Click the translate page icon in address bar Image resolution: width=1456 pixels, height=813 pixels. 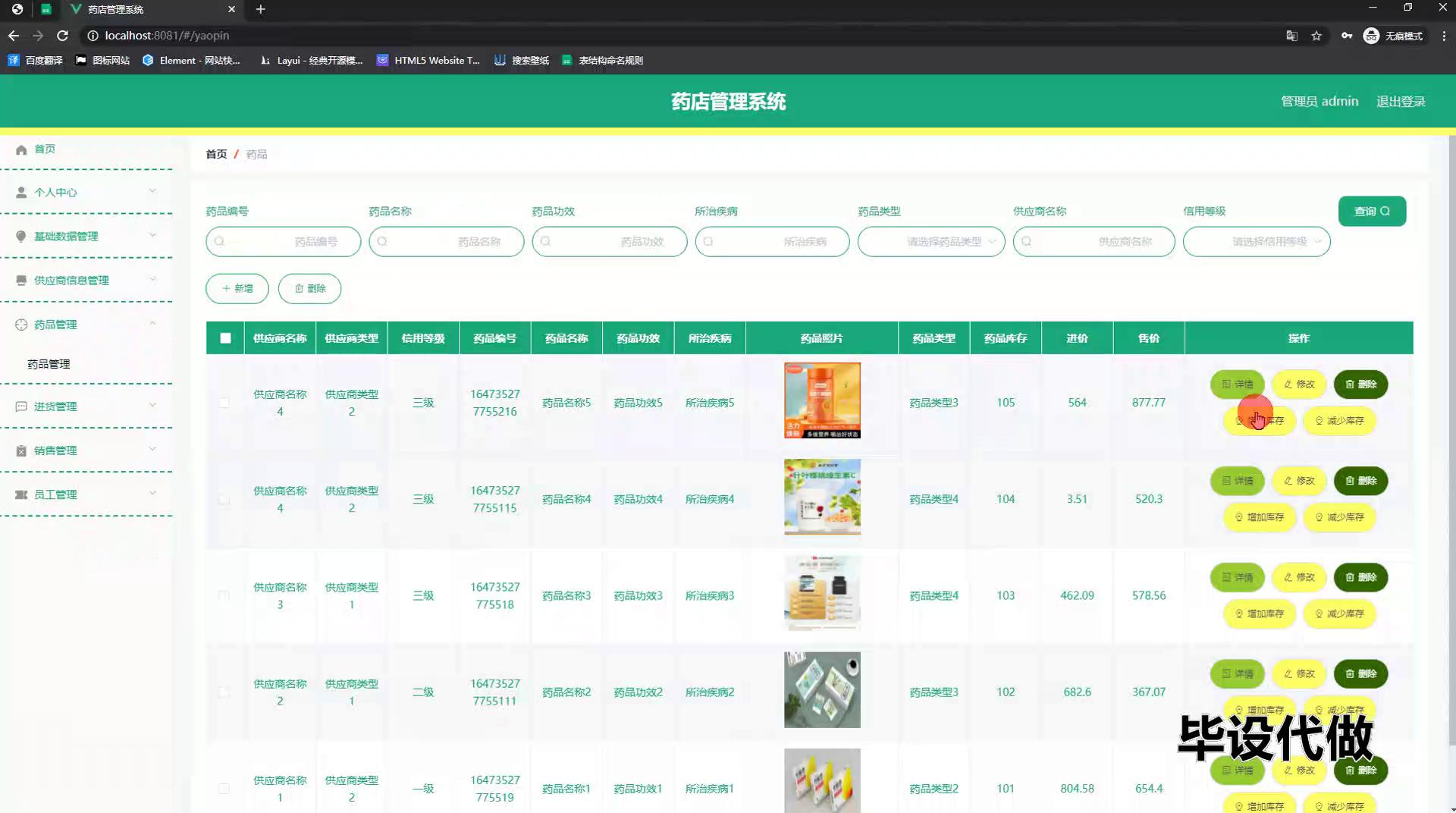pyautogui.click(x=1291, y=36)
